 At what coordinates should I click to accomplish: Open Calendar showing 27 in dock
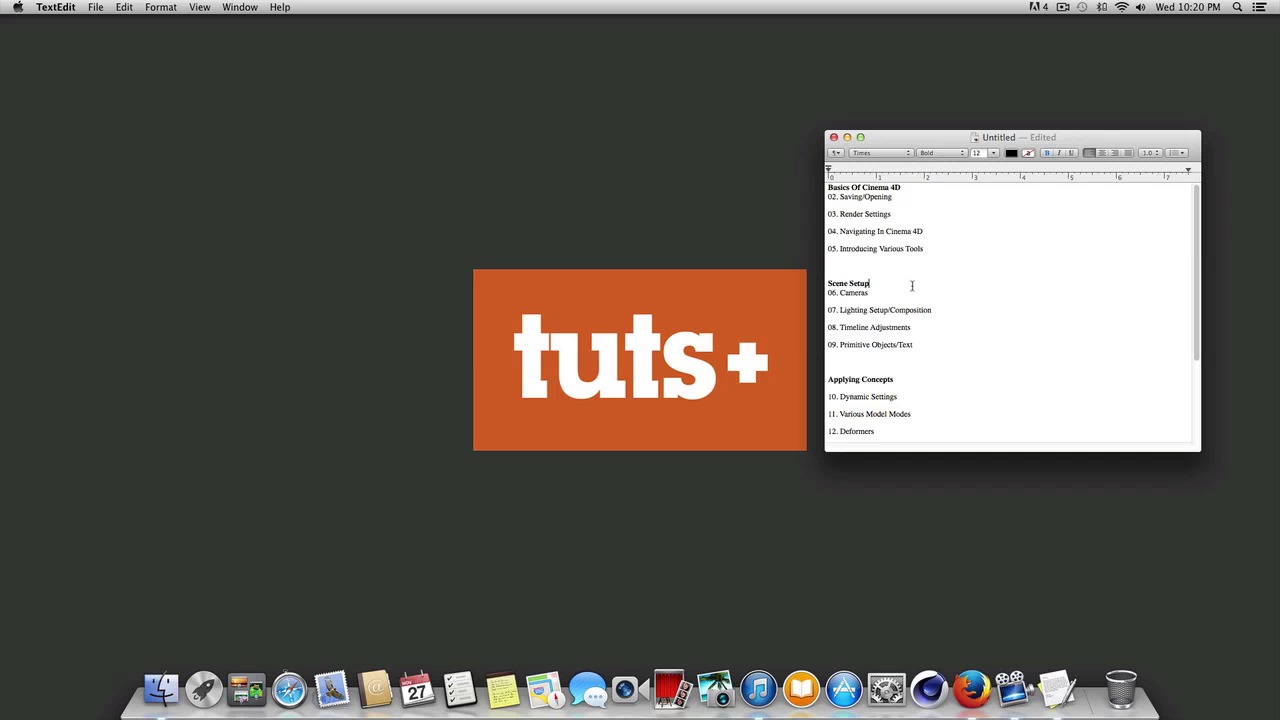(x=417, y=689)
